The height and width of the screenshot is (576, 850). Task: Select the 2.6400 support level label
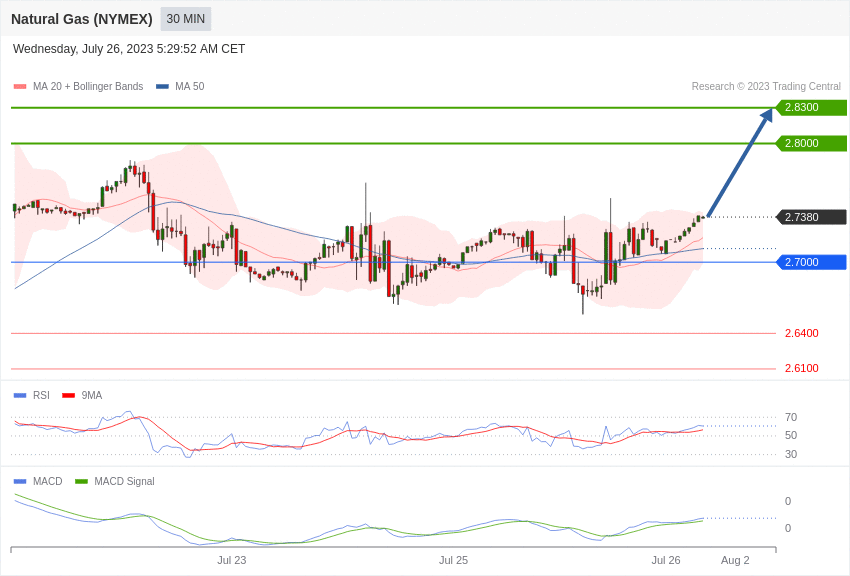point(801,333)
